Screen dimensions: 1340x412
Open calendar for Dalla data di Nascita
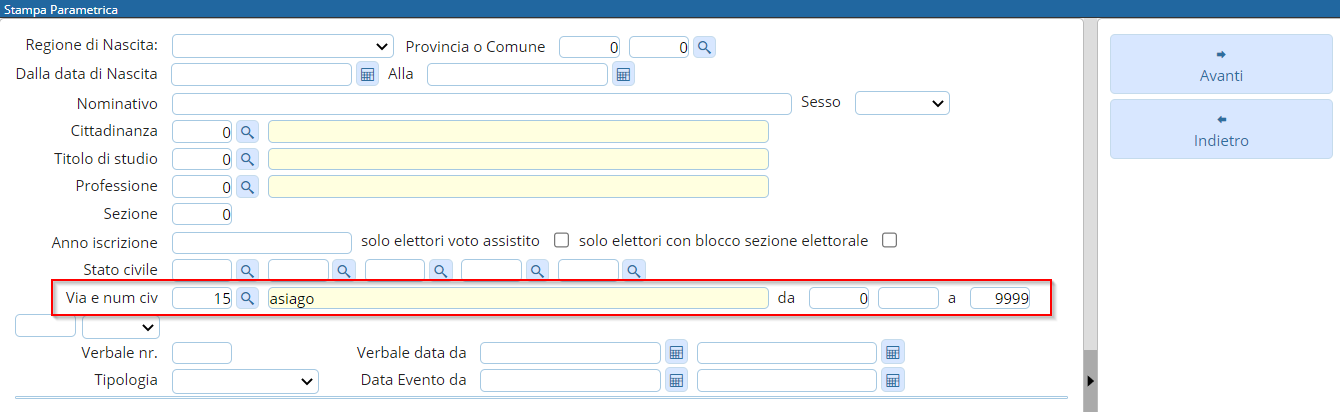[x=367, y=75]
